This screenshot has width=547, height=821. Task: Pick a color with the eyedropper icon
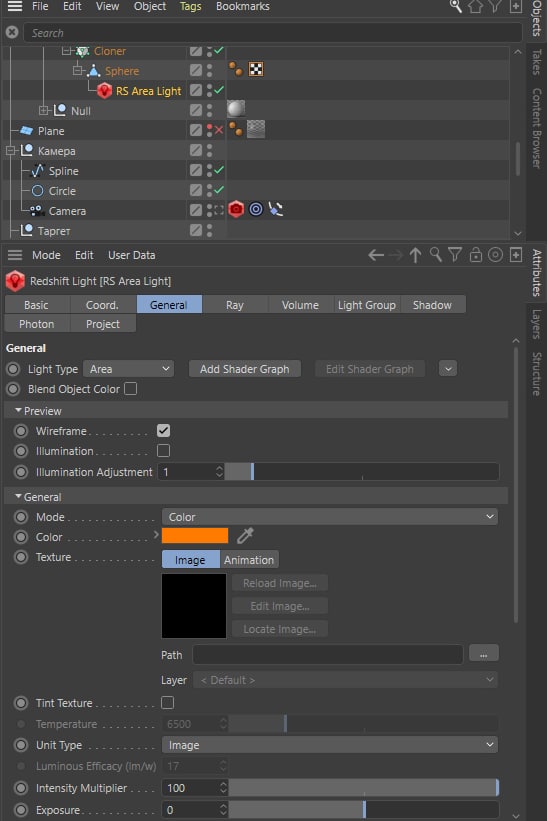point(245,536)
